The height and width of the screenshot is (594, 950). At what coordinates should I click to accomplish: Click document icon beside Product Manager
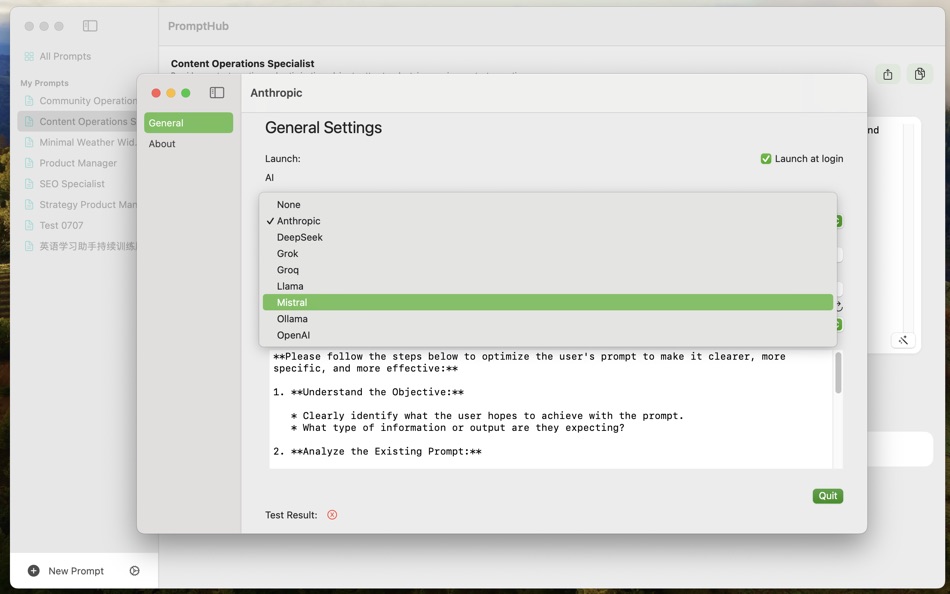29,163
